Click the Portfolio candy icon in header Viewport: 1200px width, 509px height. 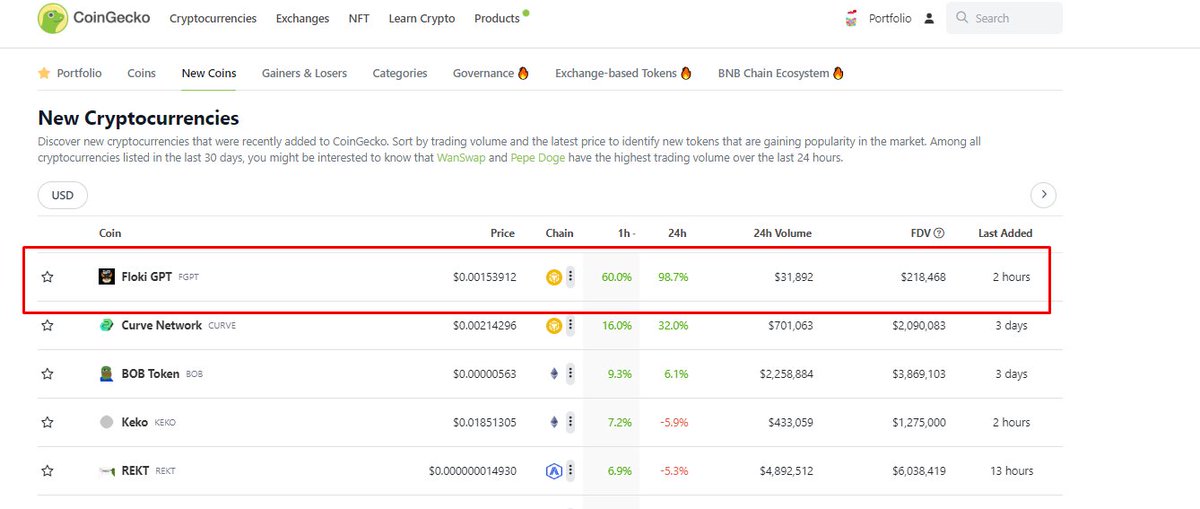click(x=852, y=18)
